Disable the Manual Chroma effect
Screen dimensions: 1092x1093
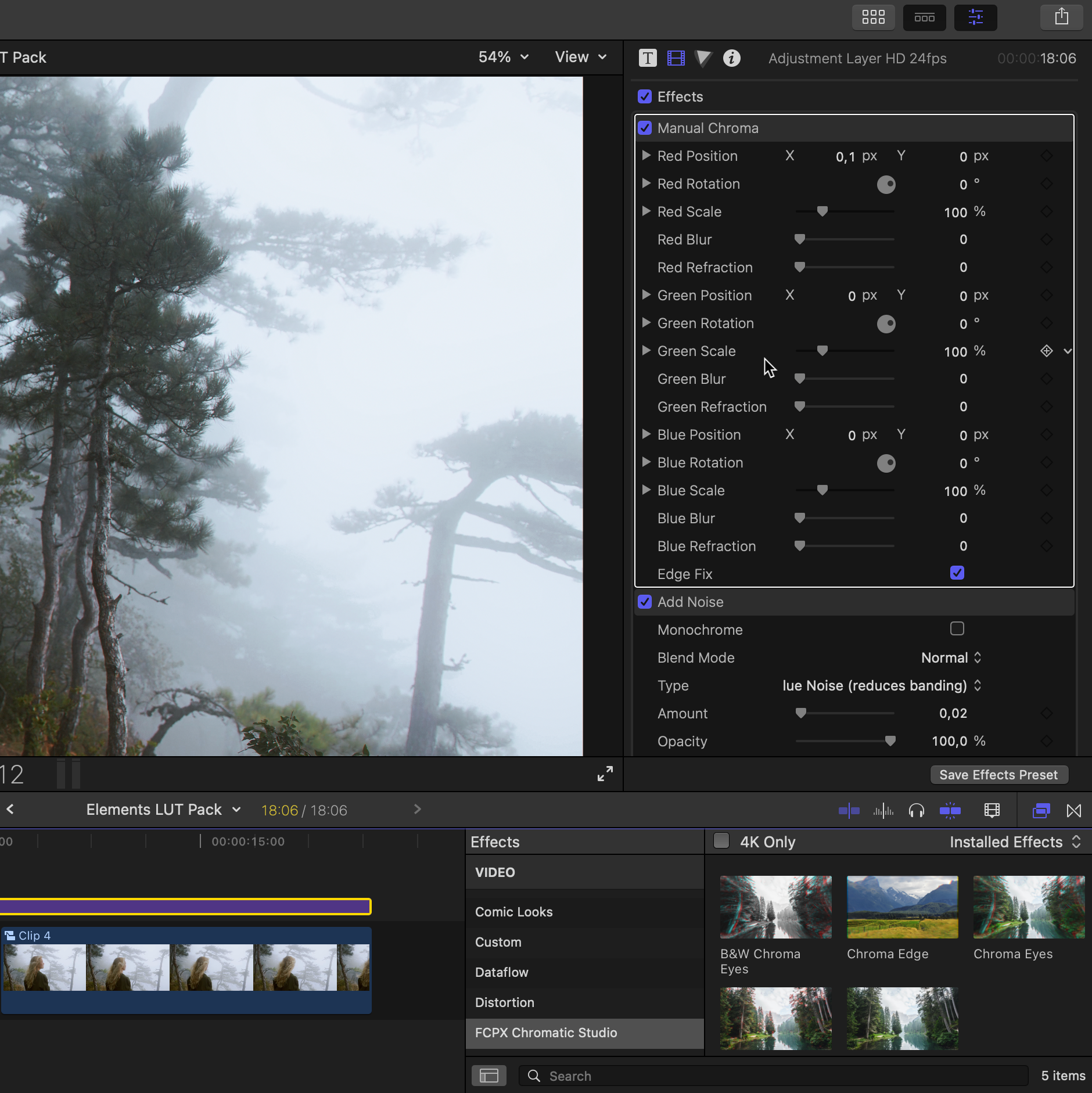click(x=645, y=128)
